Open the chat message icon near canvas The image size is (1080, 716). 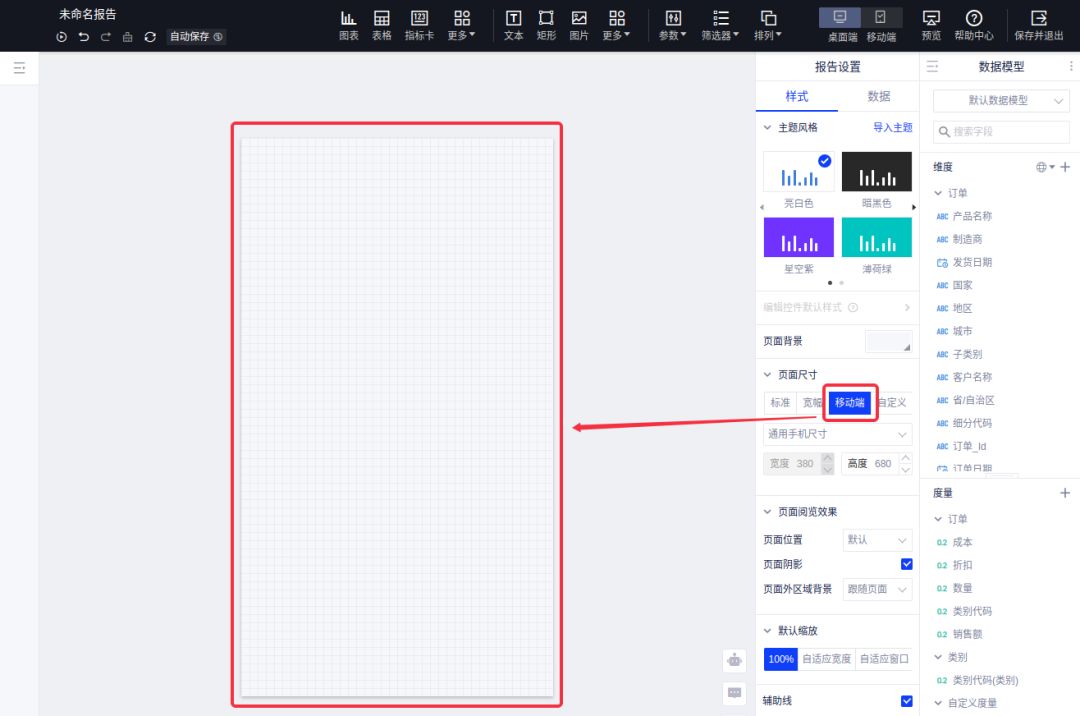[734, 693]
